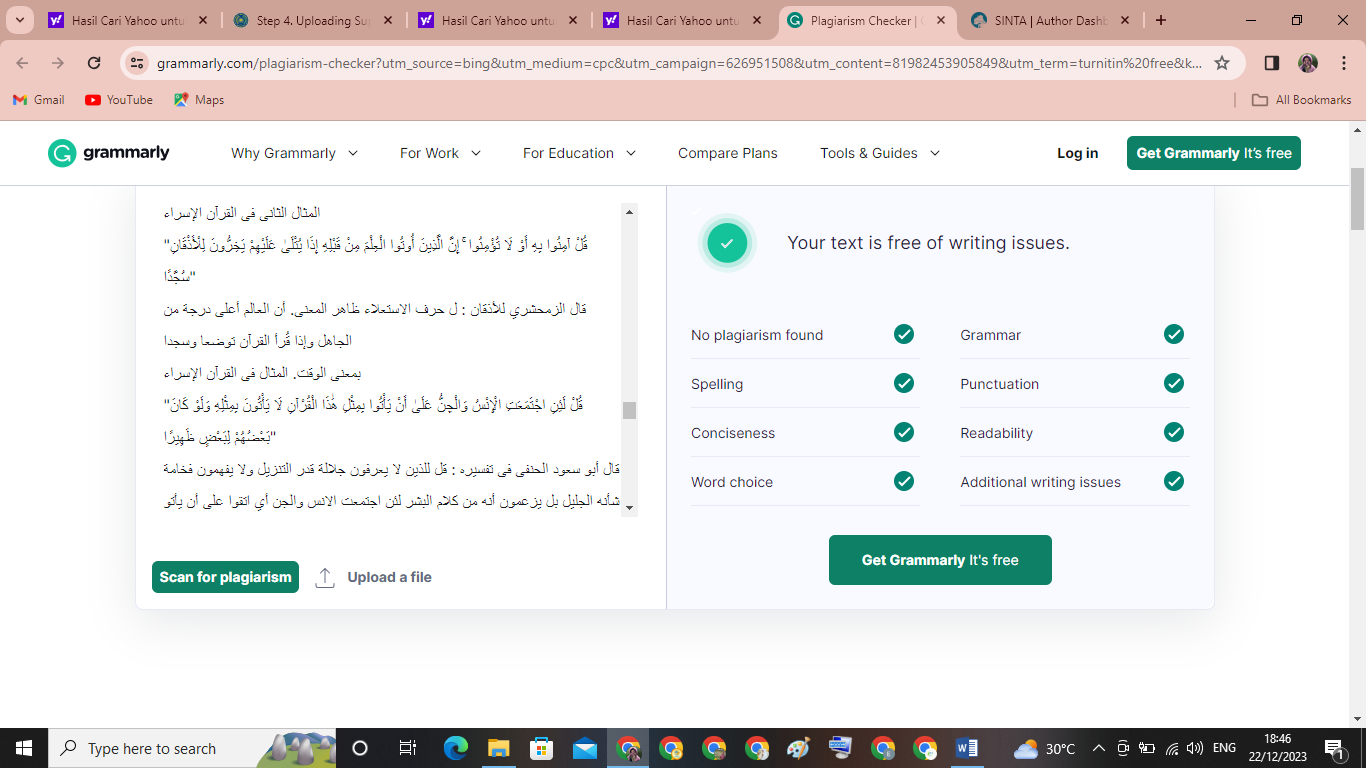
Task: View site information icon in address bar
Action: [x=138, y=63]
